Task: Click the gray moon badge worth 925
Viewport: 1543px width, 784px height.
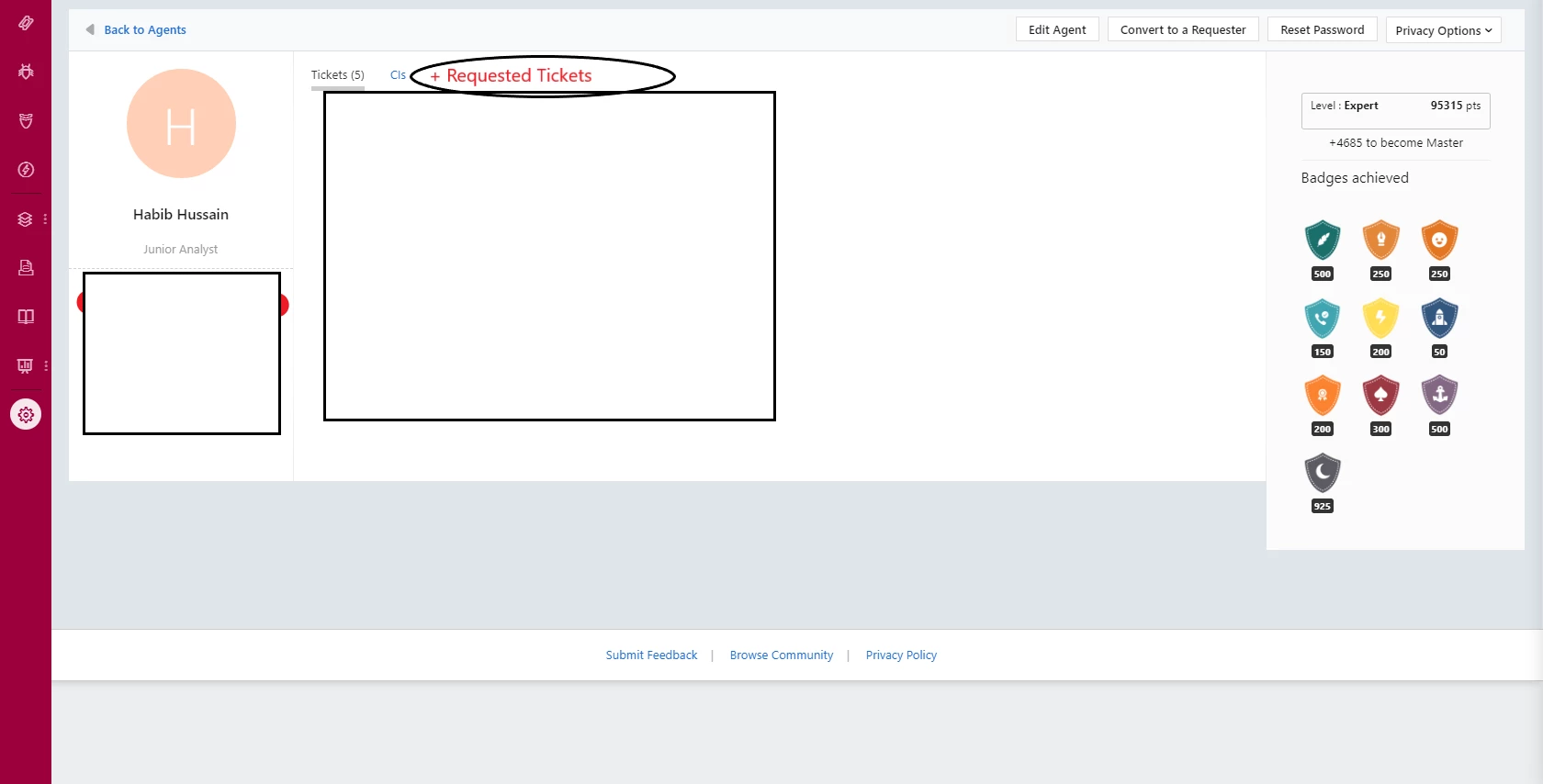Action: point(1323,474)
